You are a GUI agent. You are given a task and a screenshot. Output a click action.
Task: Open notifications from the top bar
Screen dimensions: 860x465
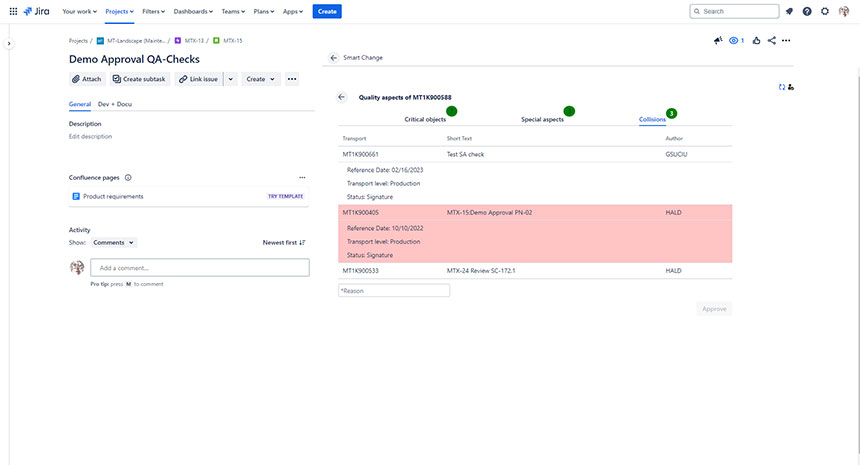point(789,11)
